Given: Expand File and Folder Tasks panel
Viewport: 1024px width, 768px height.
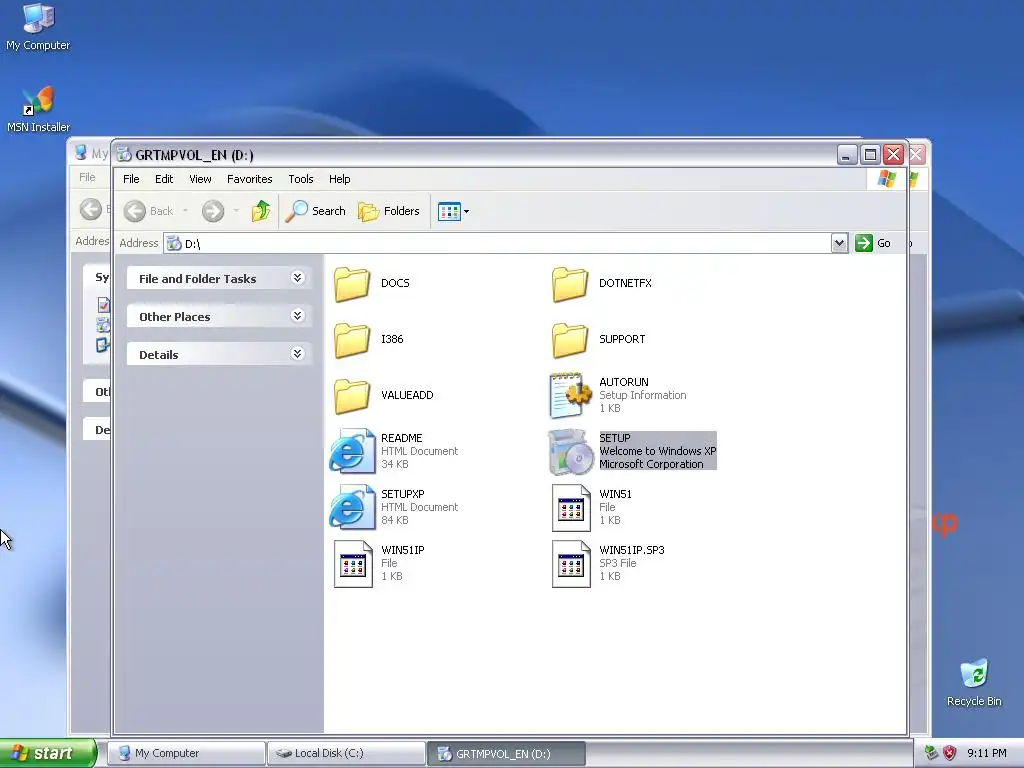Looking at the screenshot, I should (297, 278).
